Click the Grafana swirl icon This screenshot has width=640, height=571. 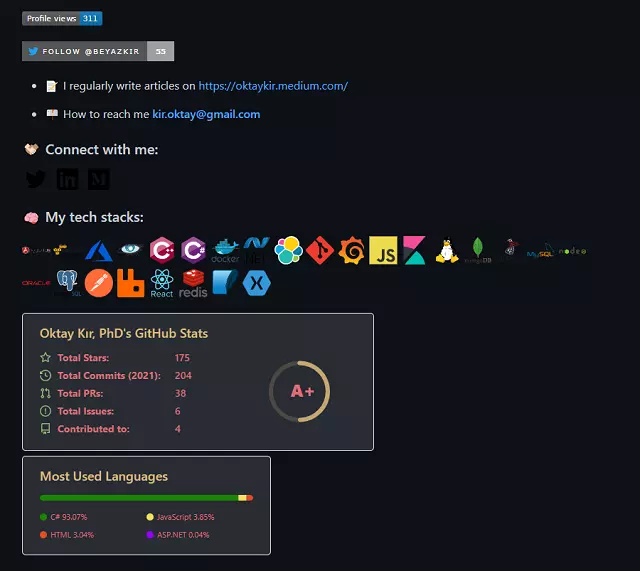click(x=351, y=250)
